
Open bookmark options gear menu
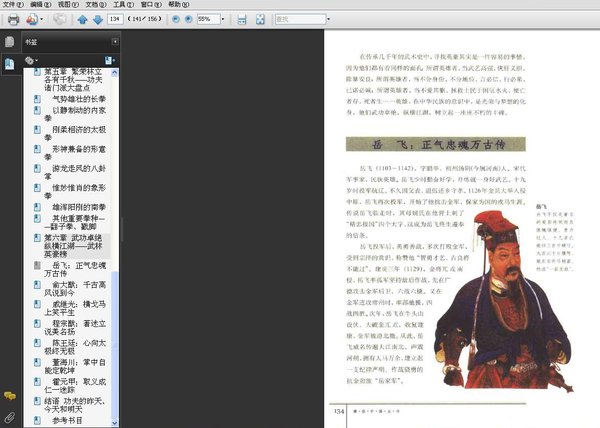[x=31, y=60]
